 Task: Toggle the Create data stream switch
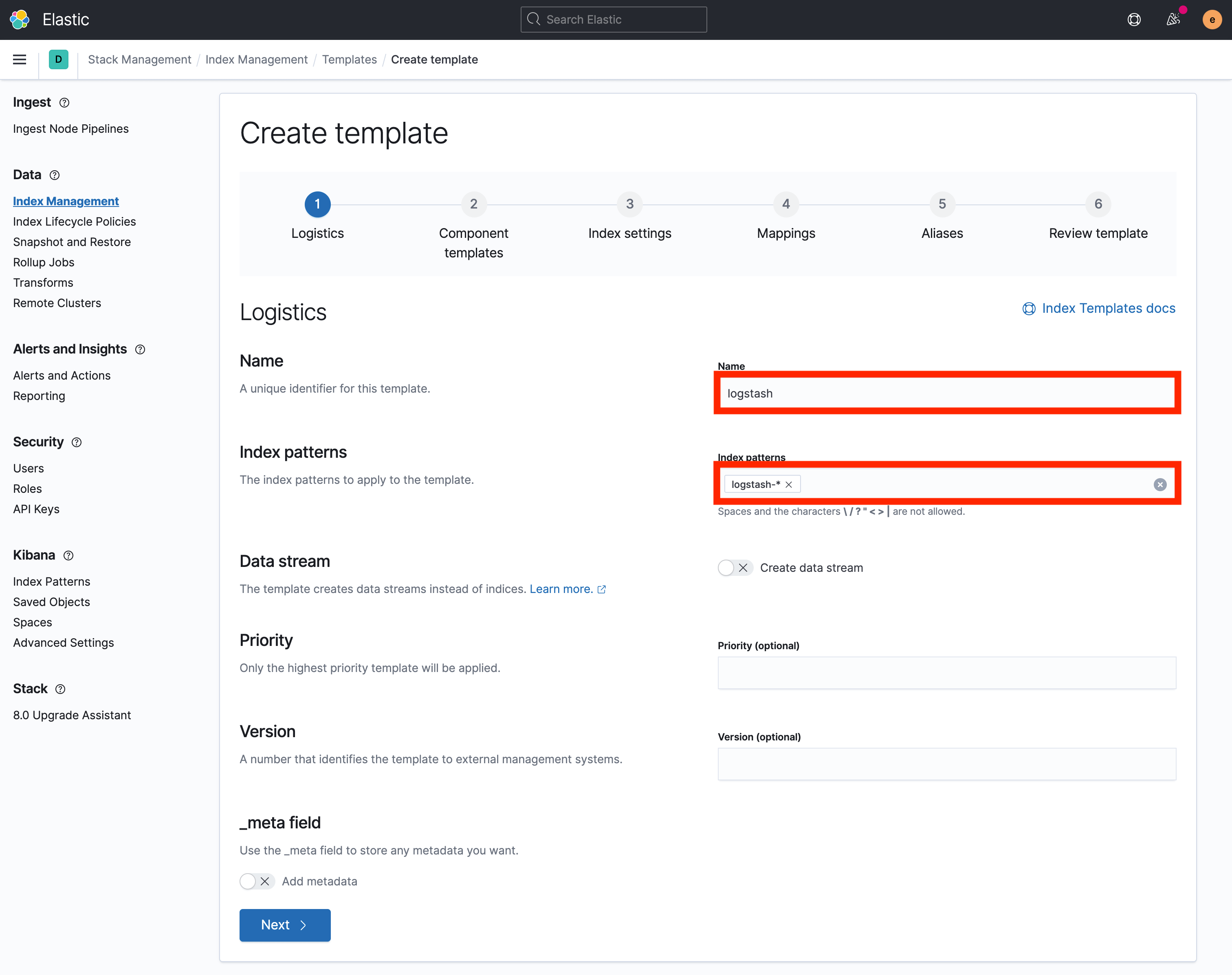735,567
